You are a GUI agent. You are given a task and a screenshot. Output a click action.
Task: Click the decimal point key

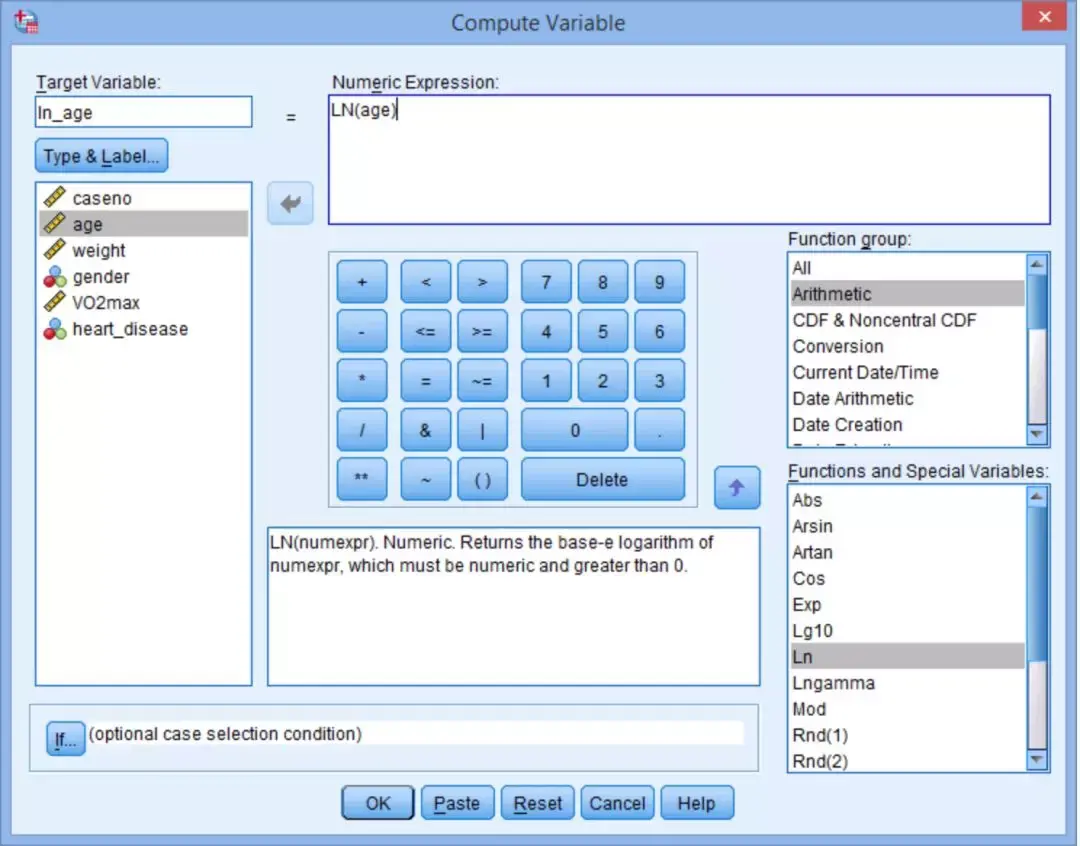tap(659, 430)
